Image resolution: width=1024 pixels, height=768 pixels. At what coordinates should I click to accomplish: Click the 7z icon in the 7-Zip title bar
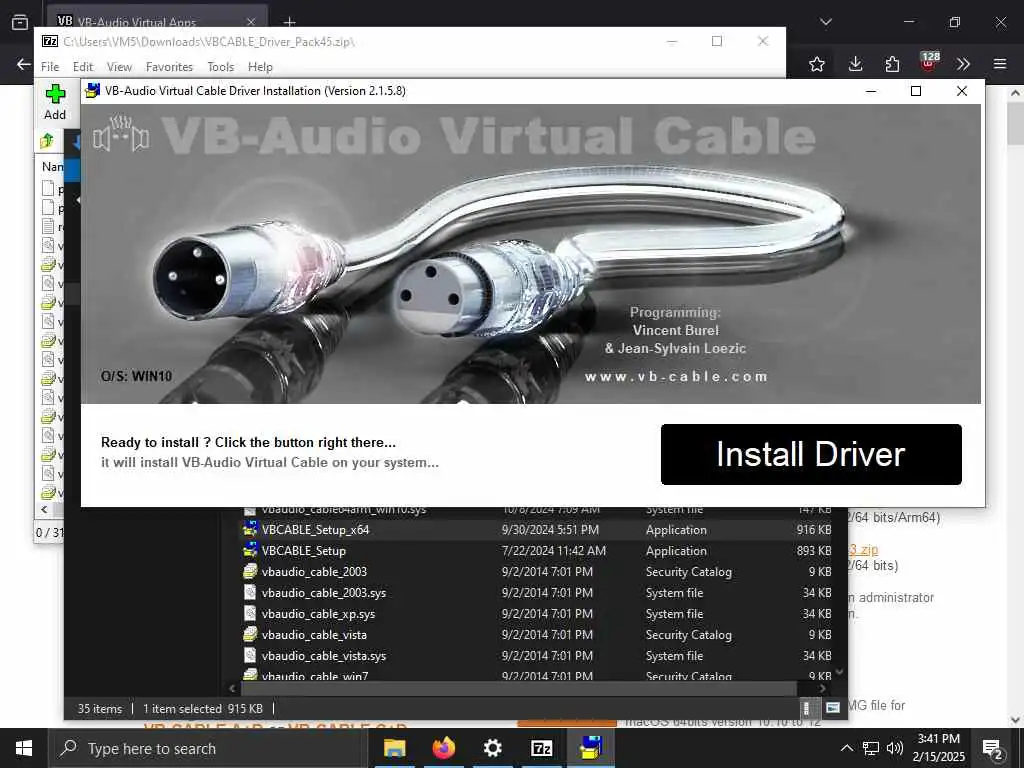[x=50, y=41]
